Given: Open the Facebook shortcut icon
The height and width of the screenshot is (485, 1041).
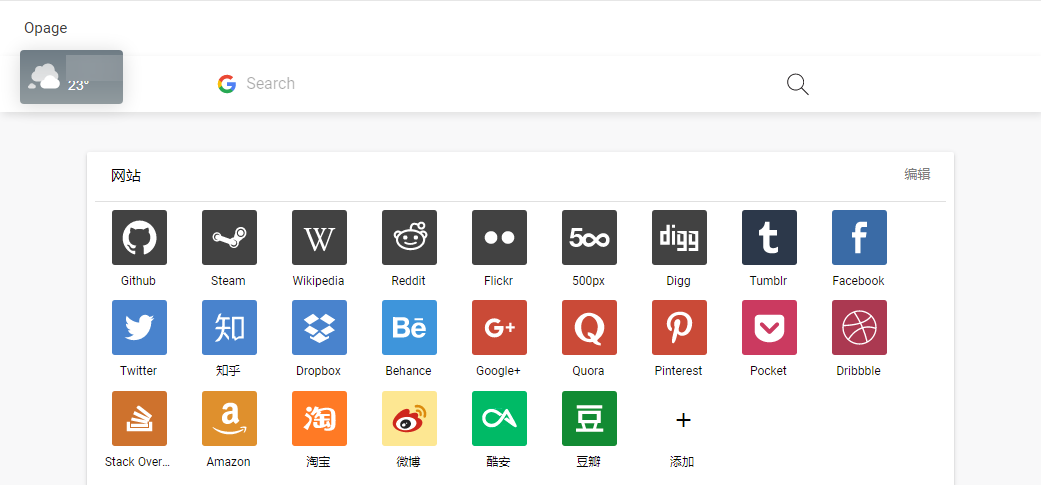Looking at the screenshot, I should click(859, 238).
